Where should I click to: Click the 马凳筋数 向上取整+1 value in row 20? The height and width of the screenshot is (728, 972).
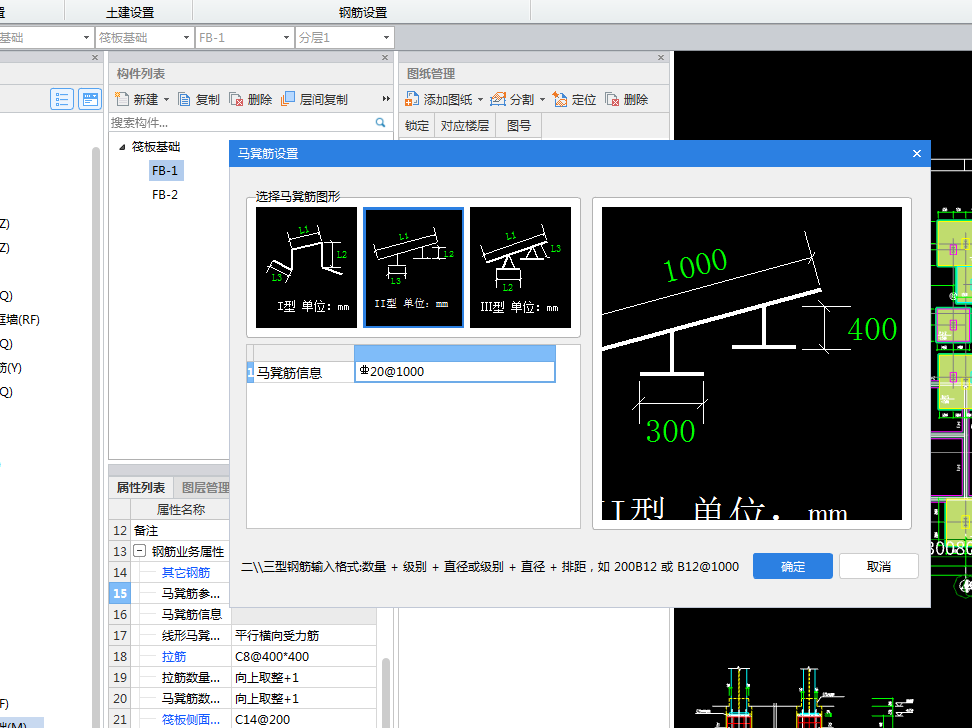pyautogui.click(x=304, y=699)
